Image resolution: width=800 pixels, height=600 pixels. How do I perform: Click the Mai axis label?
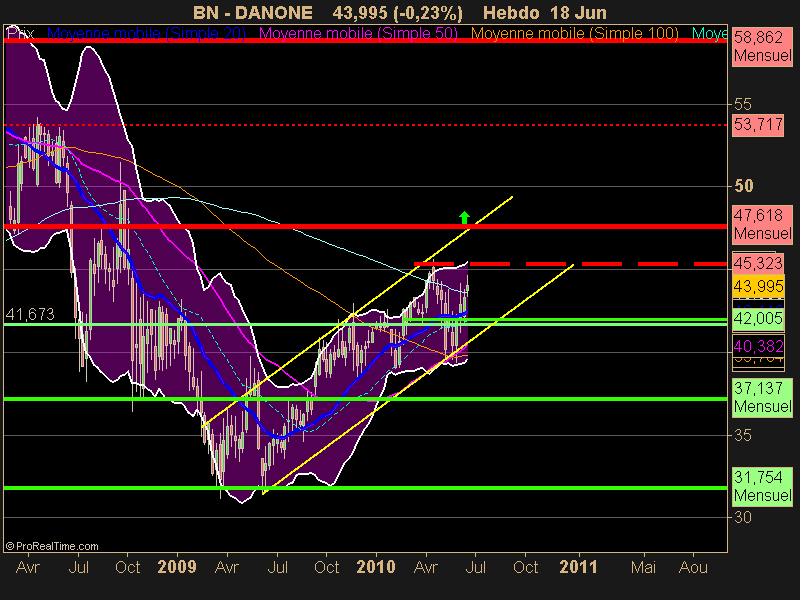click(643, 567)
